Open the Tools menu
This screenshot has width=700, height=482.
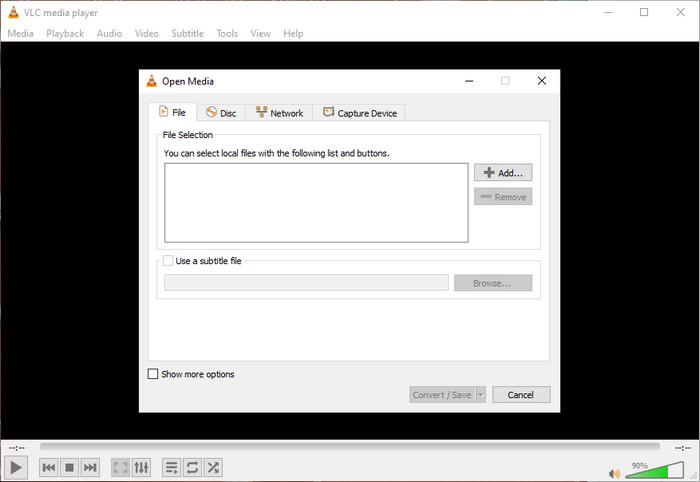tap(227, 33)
